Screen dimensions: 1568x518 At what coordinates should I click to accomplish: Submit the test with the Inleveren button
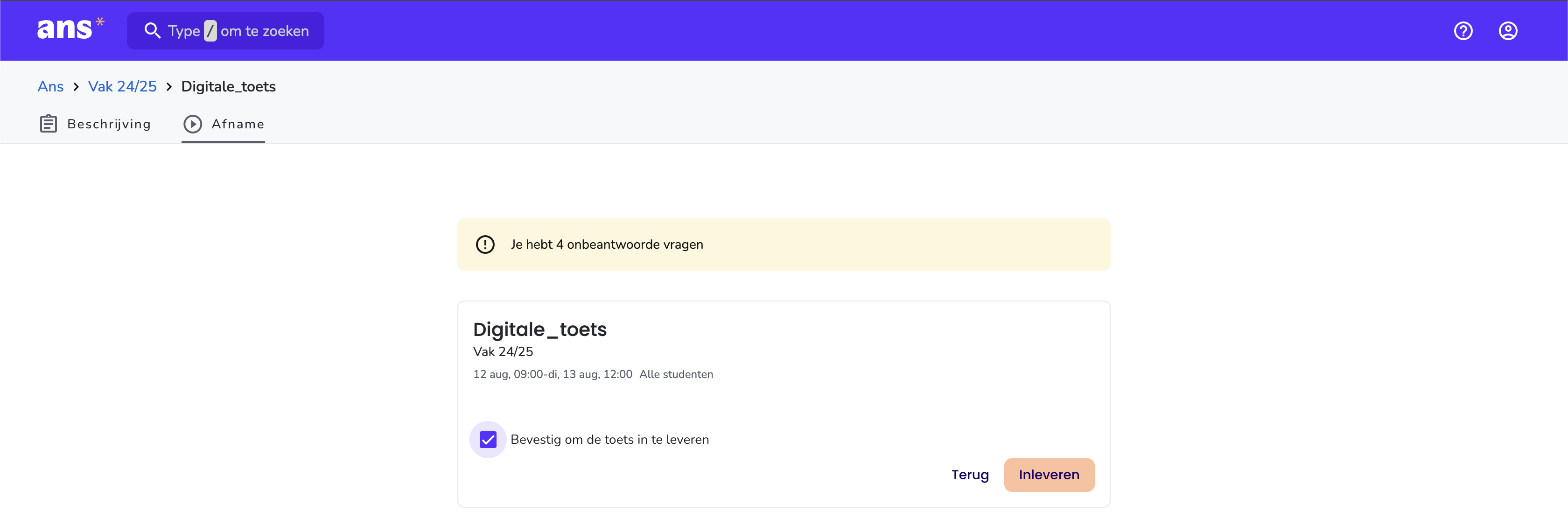[1049, 475]
